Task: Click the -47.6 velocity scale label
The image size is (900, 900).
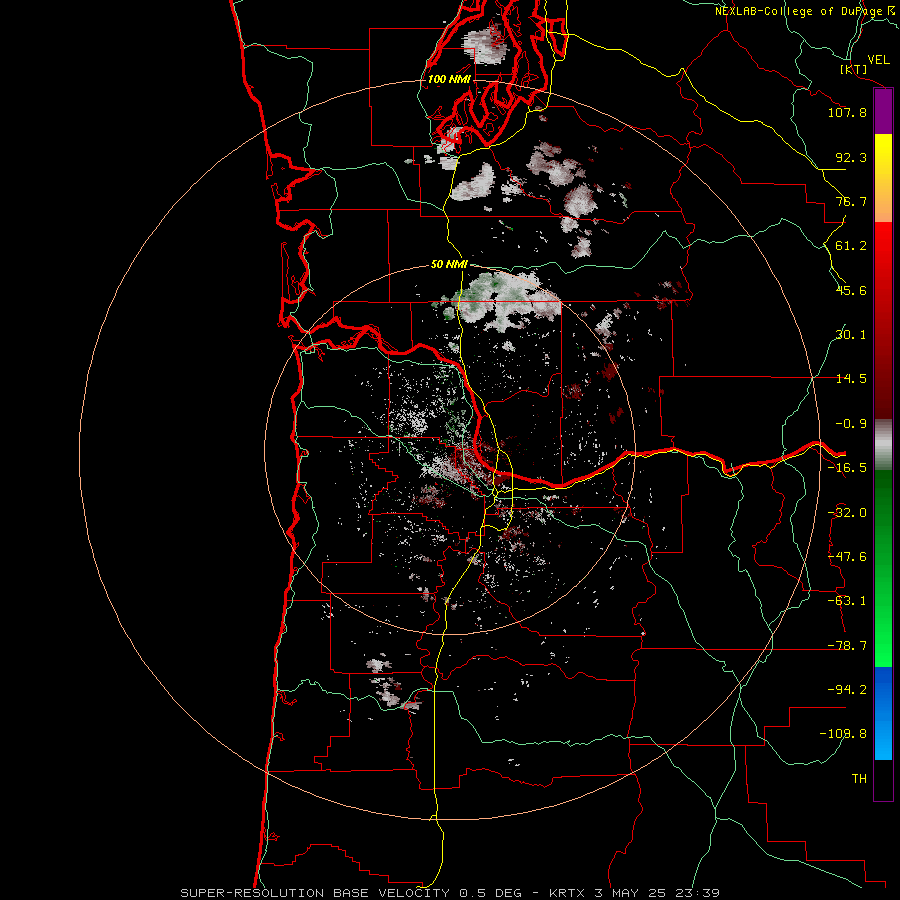Action: 847,557
